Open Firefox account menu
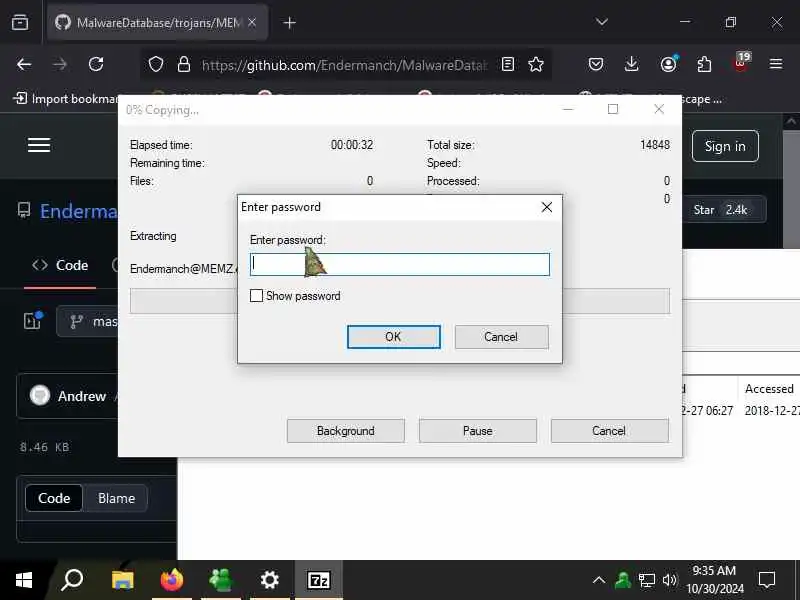This screenshot has width=800, height=600. point(668,64)
